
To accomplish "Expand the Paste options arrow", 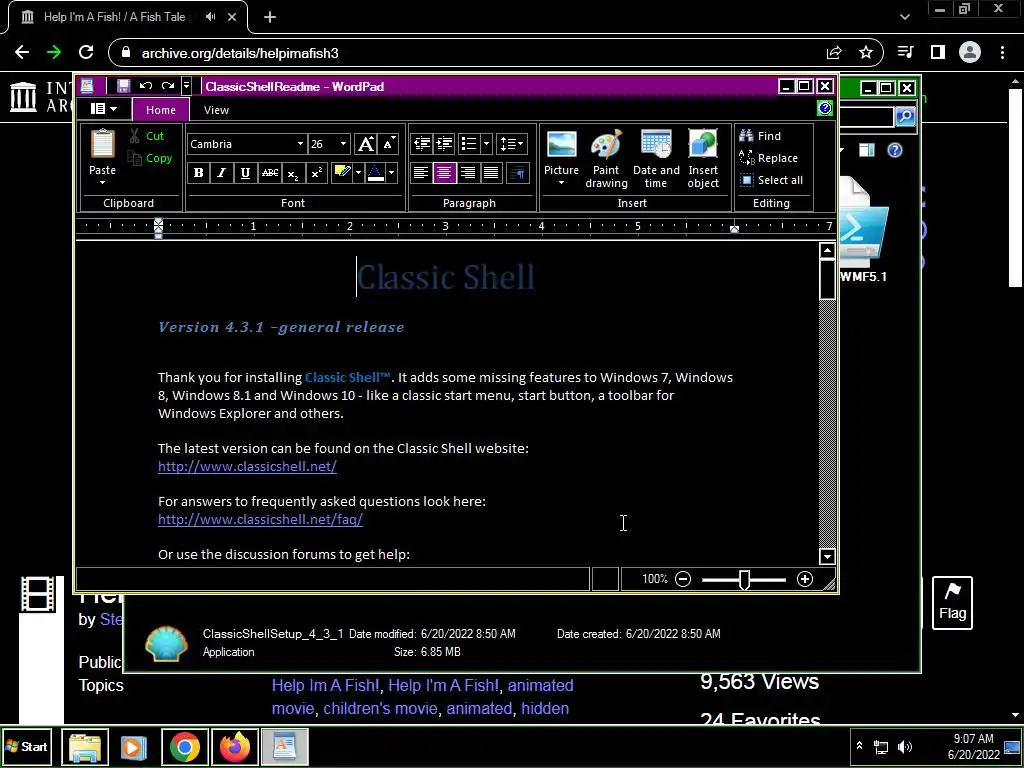I will coord(103,182).
